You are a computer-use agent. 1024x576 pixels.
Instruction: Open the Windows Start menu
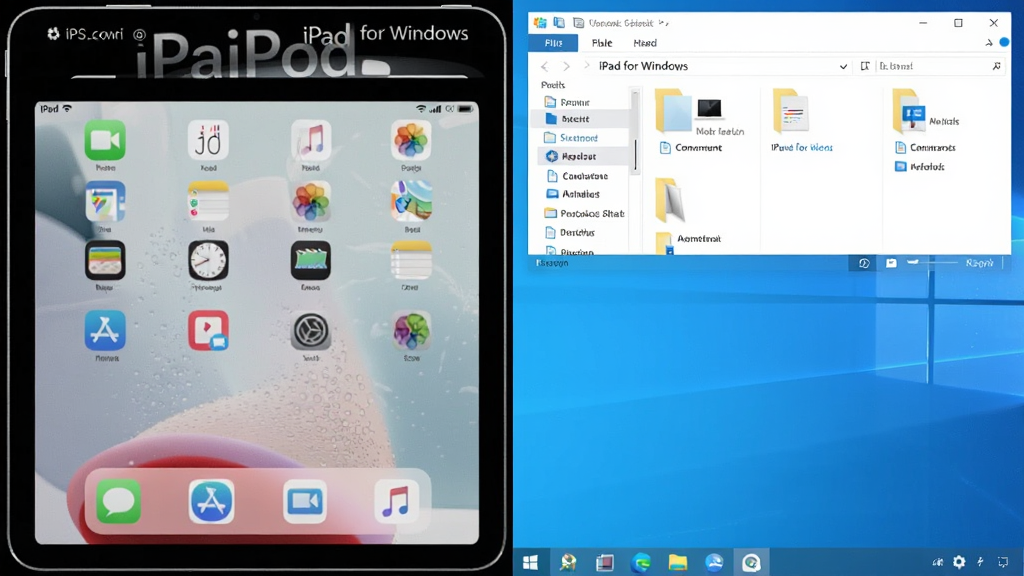(530, 562)
